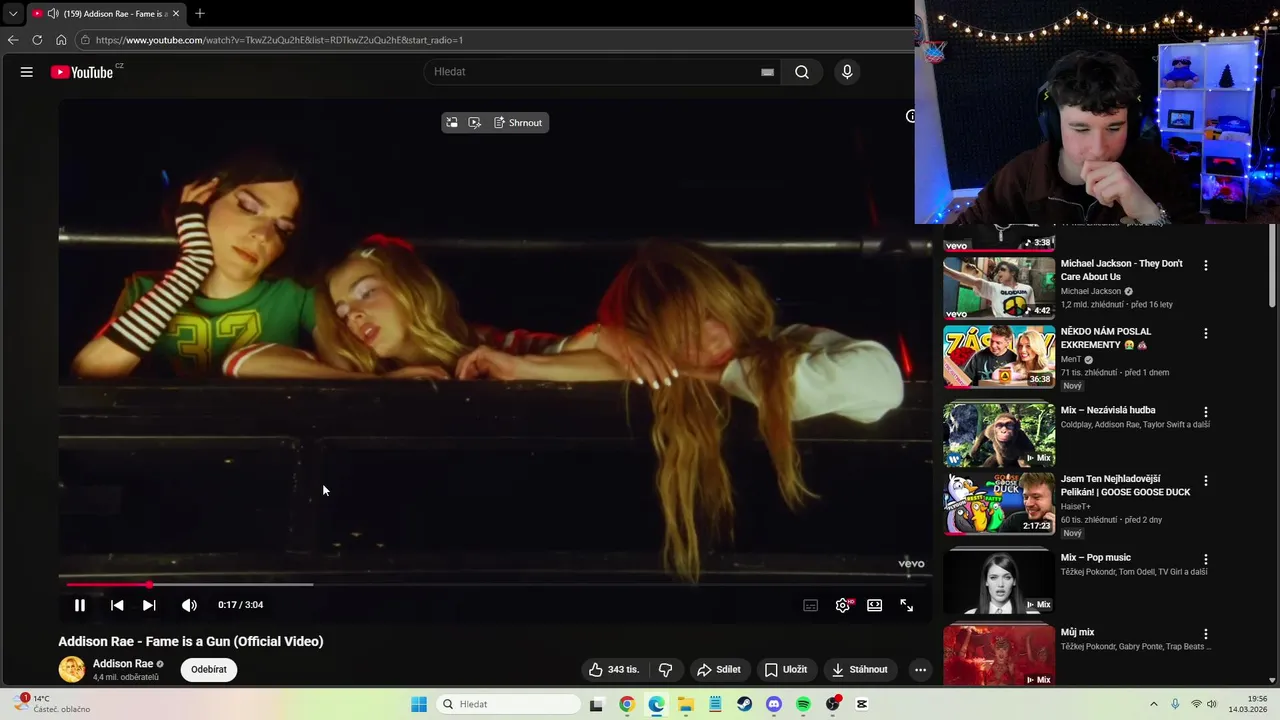Click the youtube.com URL address bar
Screen dimensions: 1280x720
pyautogui.click(x=495, y=40)
